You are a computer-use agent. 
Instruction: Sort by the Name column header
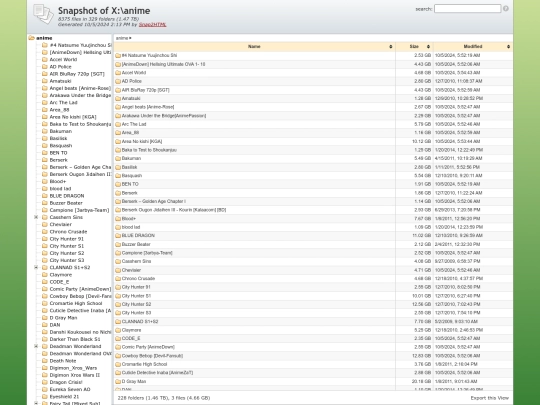[x=254, y=46]
